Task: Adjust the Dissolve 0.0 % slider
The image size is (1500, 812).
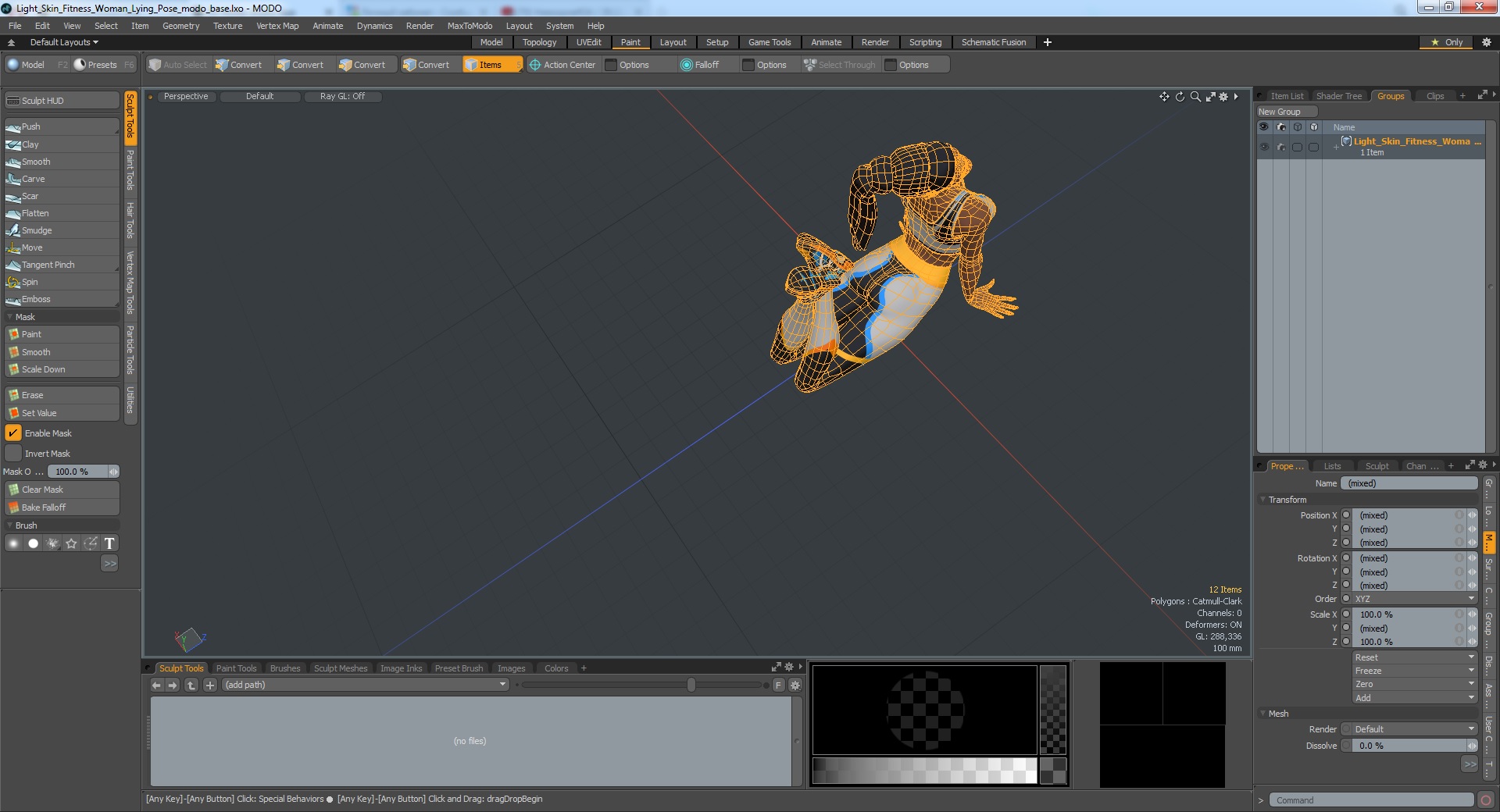Action: (x=1414, y=746)
